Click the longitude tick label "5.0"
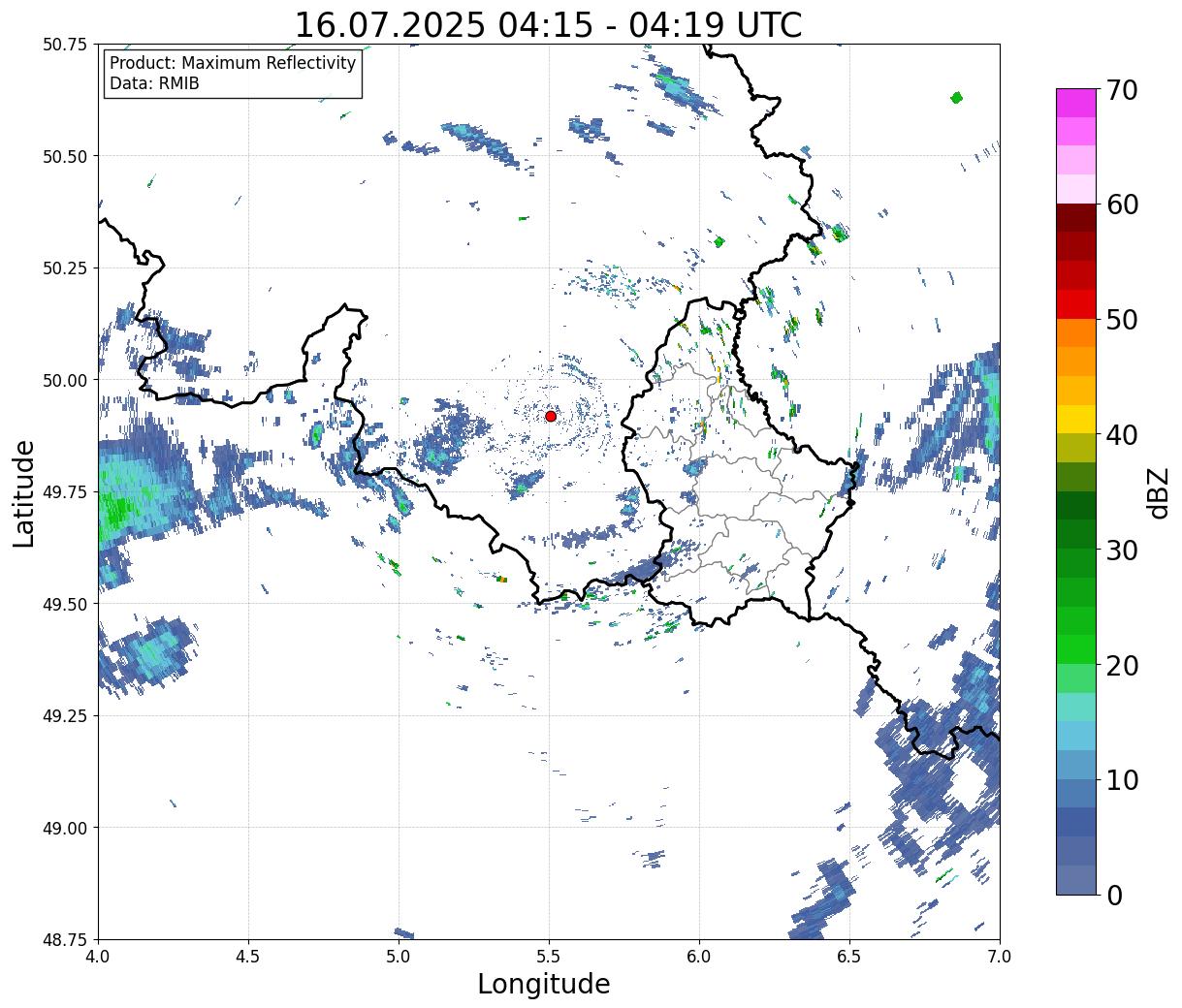The width and height of the screenshot is (1182, 1008). (x=399, y=956)
